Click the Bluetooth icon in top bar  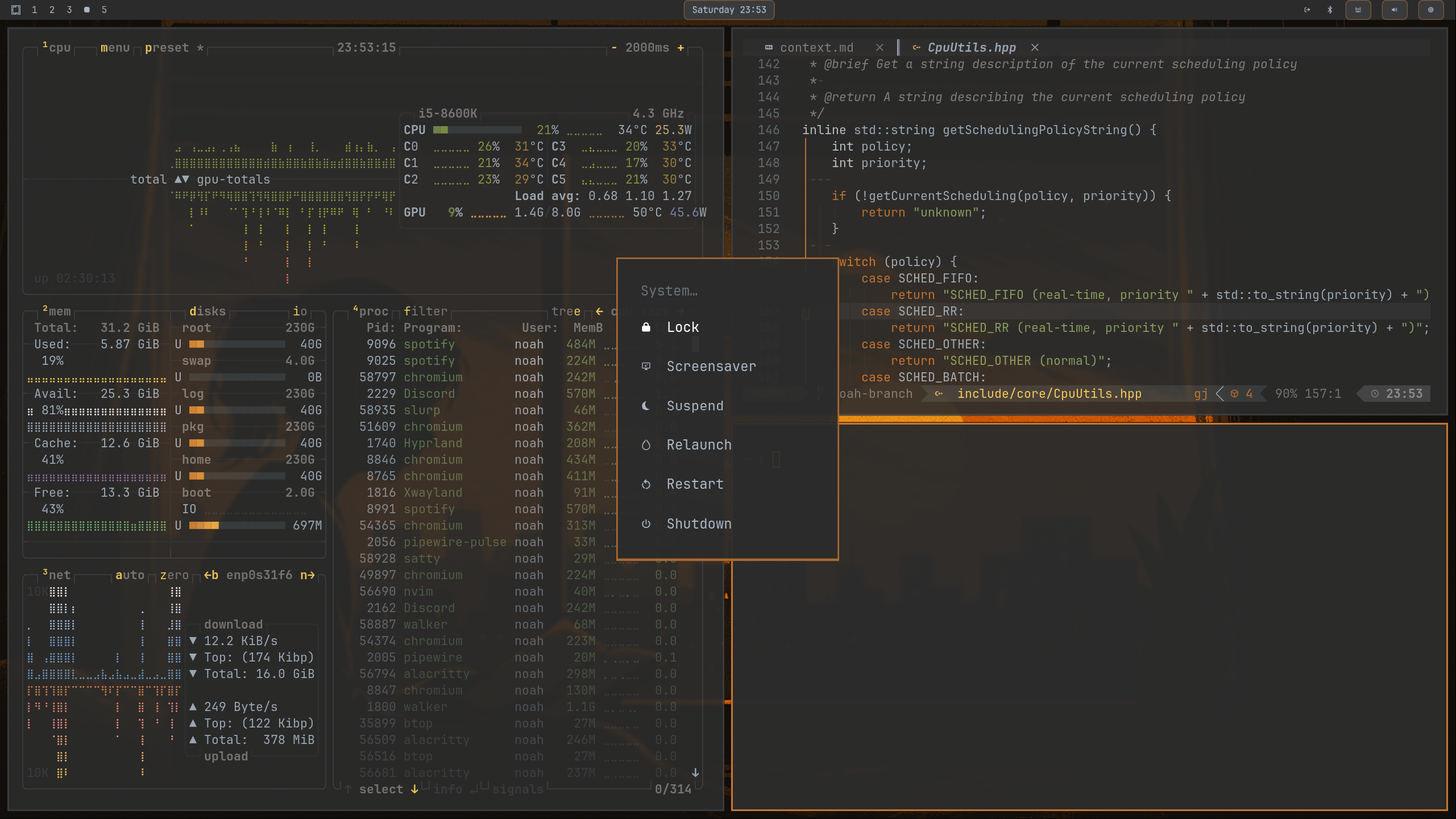(1330, 10)
